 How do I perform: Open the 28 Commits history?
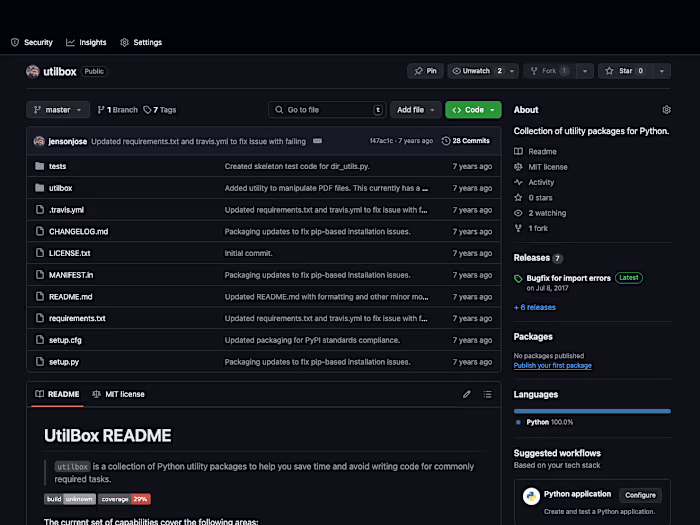click(466, 141)
